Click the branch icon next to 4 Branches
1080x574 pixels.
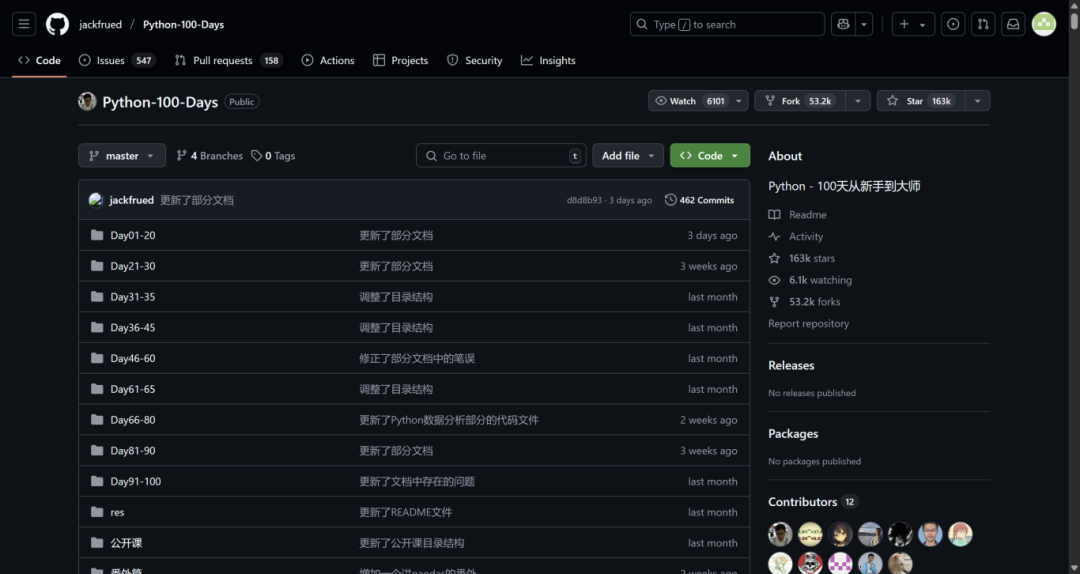[x=182, y=156]
